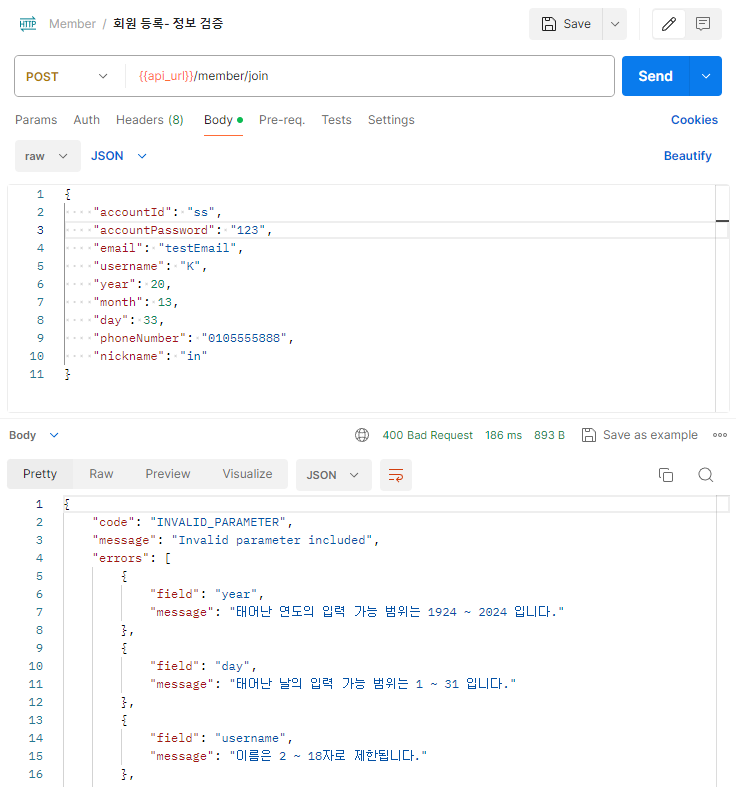Open the Tests tab
This screenshot has height=787, width=736.
[x=336, y=120]
